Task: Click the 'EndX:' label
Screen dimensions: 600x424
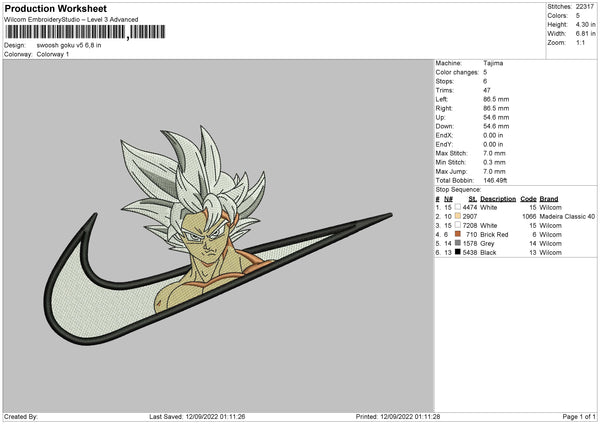Action: click(x=444, y=135)
